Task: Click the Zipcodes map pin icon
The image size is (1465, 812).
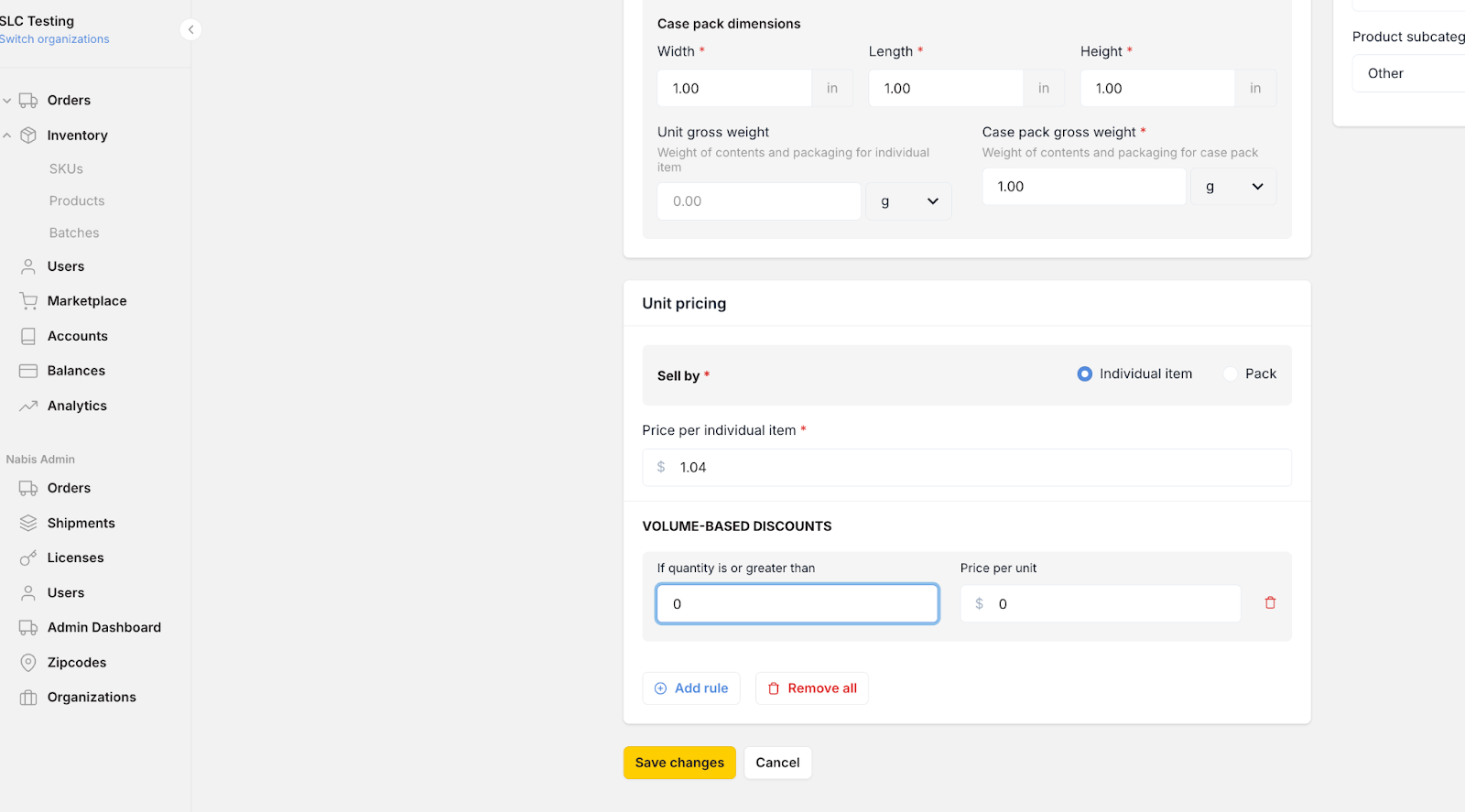Action: (x=28, y=662)
